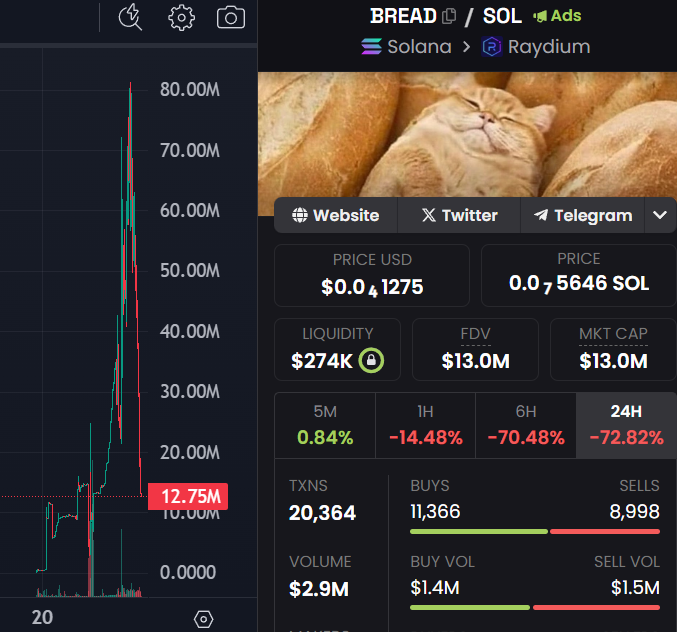Click the FDV label

pos(475,334)
